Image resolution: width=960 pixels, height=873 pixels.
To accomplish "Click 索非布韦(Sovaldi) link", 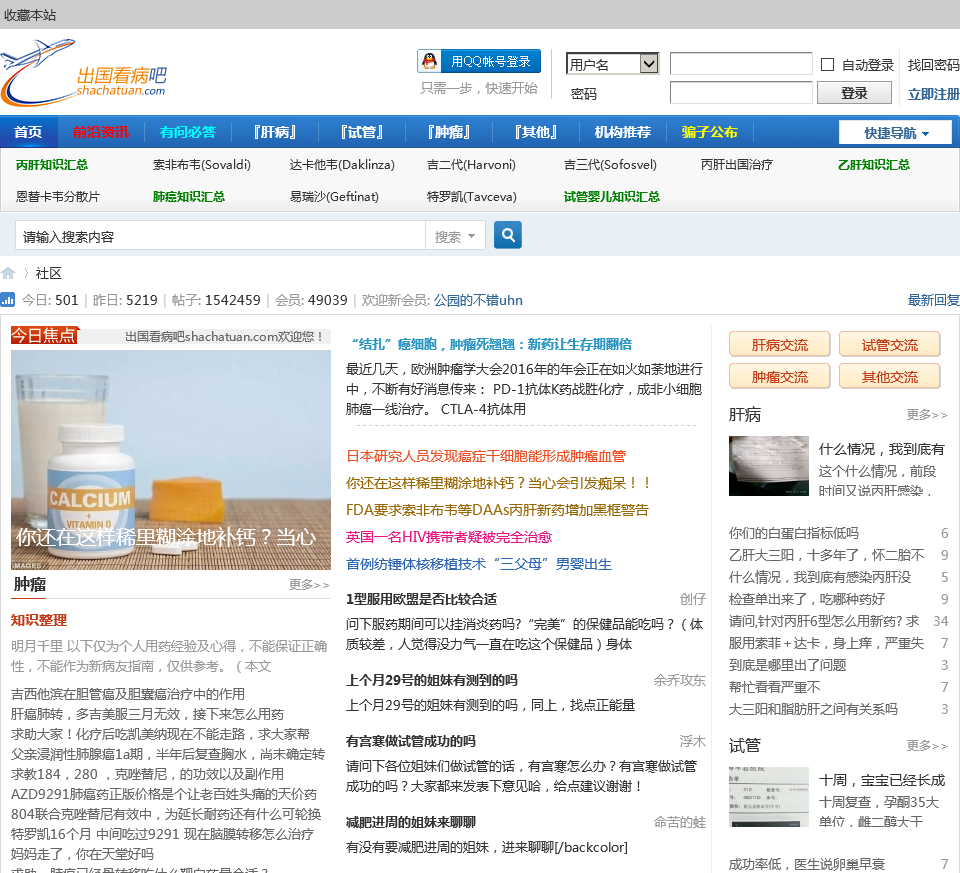I will [x=201, y=165].
